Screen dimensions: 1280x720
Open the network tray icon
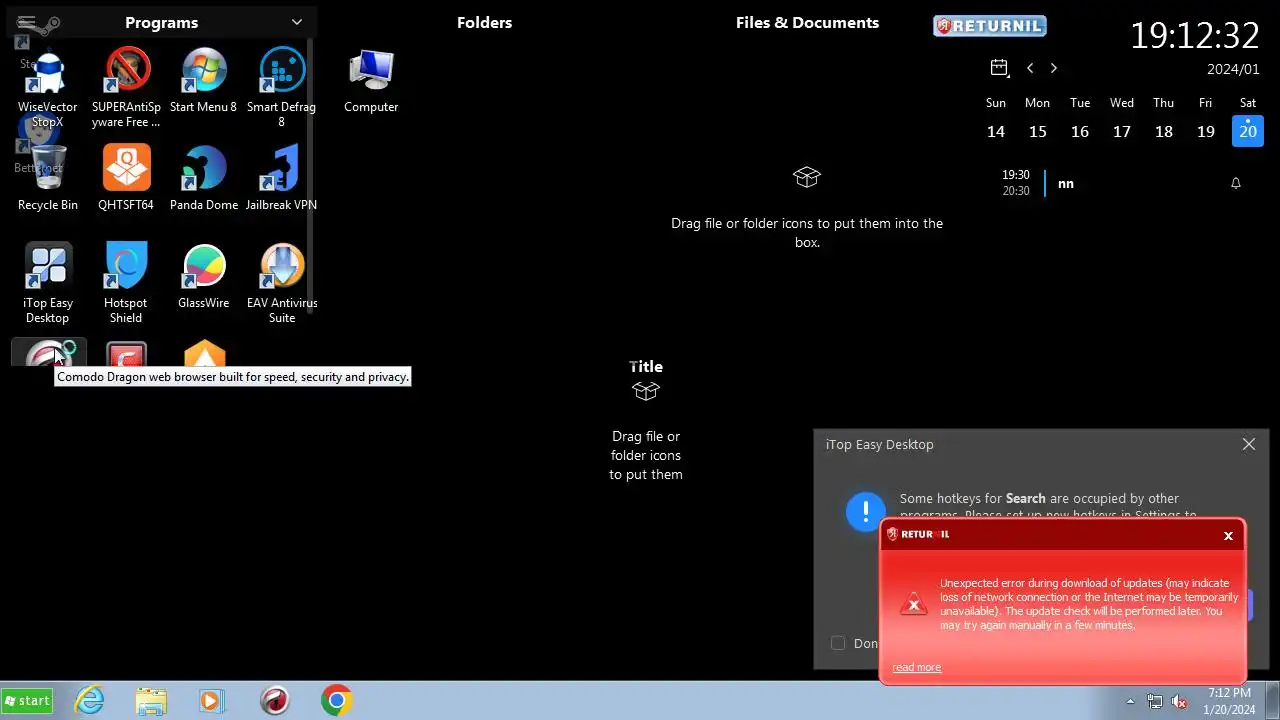(x=1155, y=701)
